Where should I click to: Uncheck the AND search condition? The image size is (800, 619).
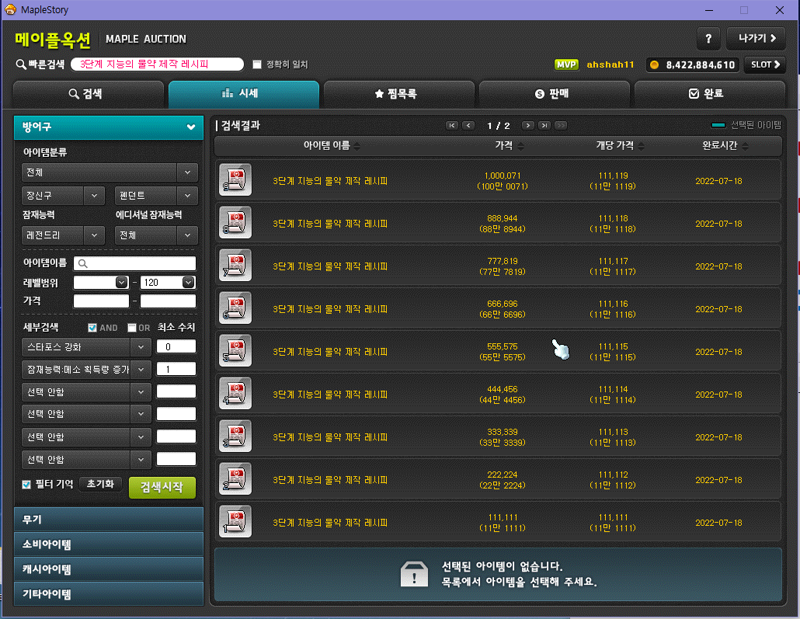[92, 328]
